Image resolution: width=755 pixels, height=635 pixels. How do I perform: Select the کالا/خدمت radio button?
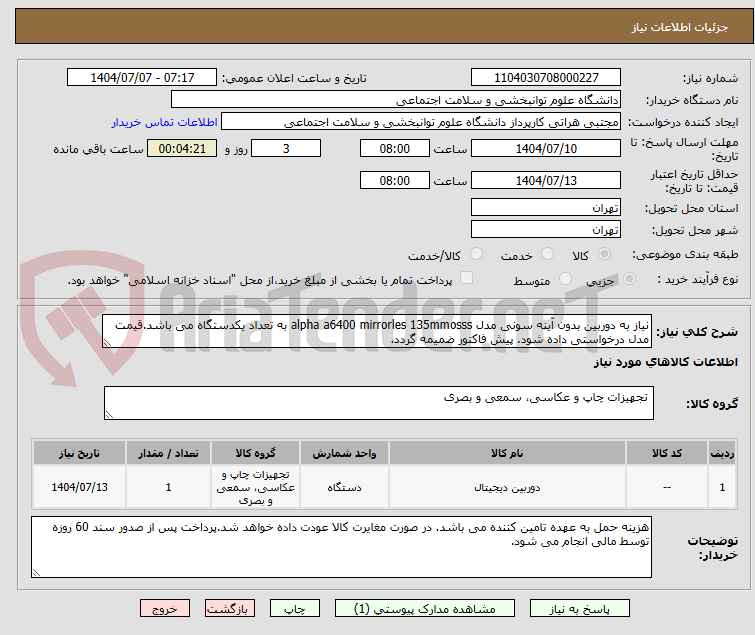(476, 254)
